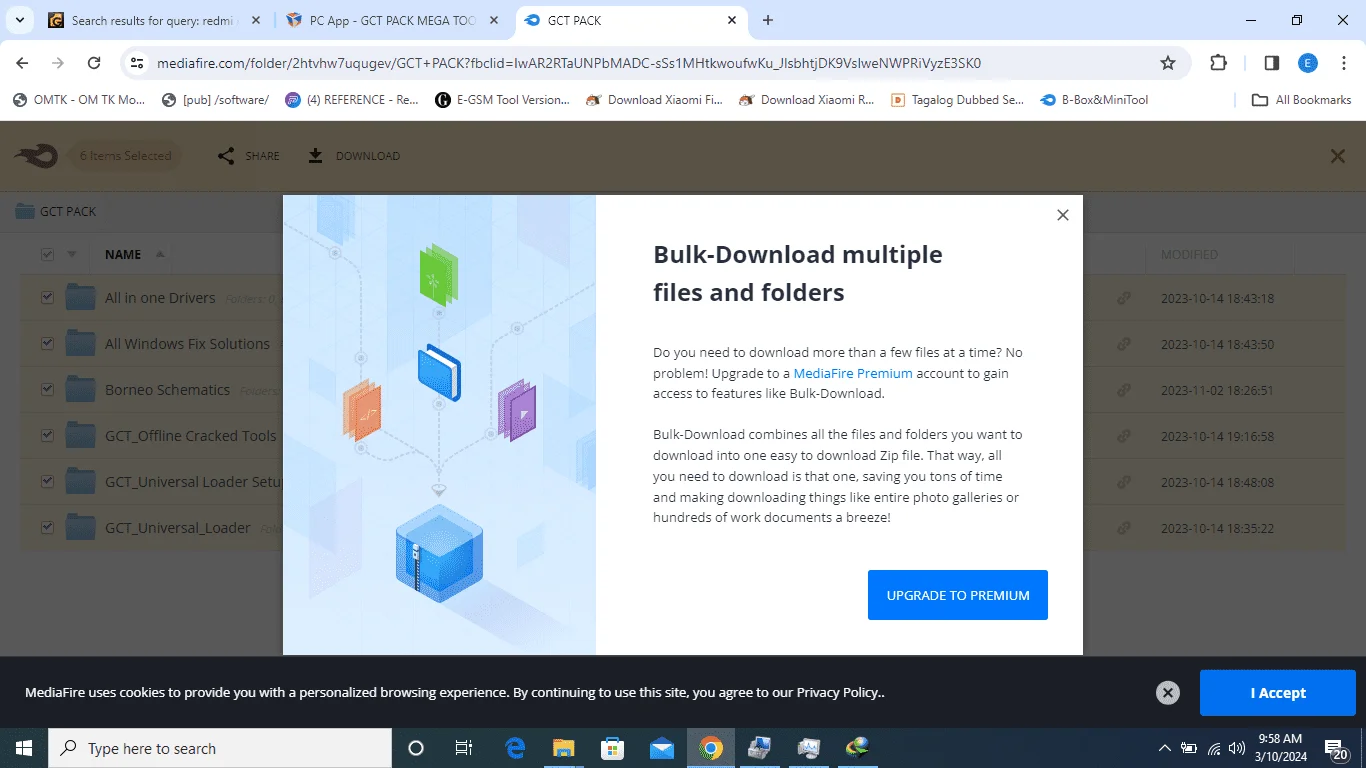Copy link icon for All in one Drivers
1366x768 pixels.
[1124, 298]
